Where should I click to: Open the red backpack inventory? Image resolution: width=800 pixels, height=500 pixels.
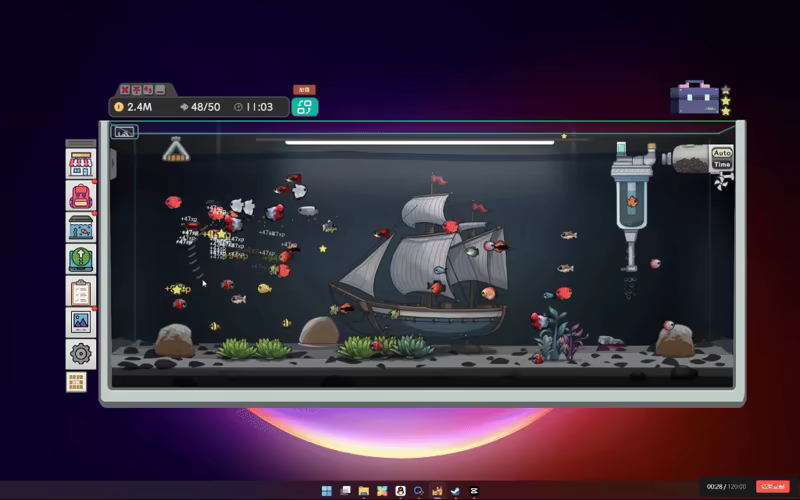[81, 196]
